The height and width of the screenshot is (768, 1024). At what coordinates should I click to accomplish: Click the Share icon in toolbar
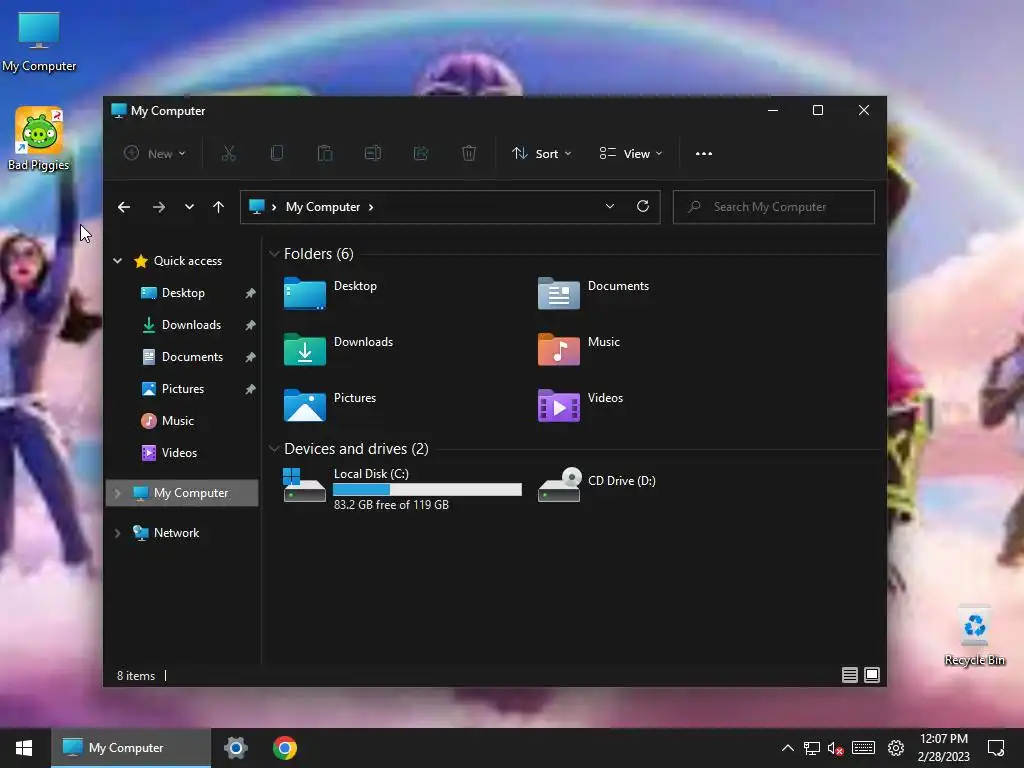pyautogui.click(x=421, y=153)
